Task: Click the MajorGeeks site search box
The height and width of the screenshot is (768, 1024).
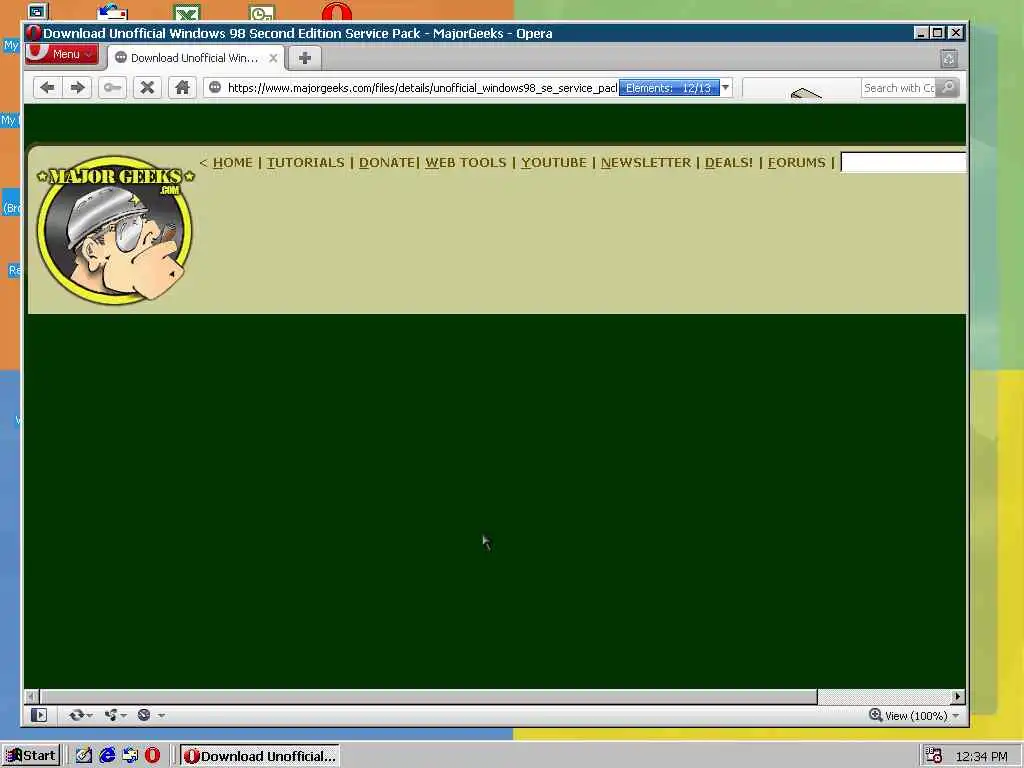Action: click(x=903, y=163)
